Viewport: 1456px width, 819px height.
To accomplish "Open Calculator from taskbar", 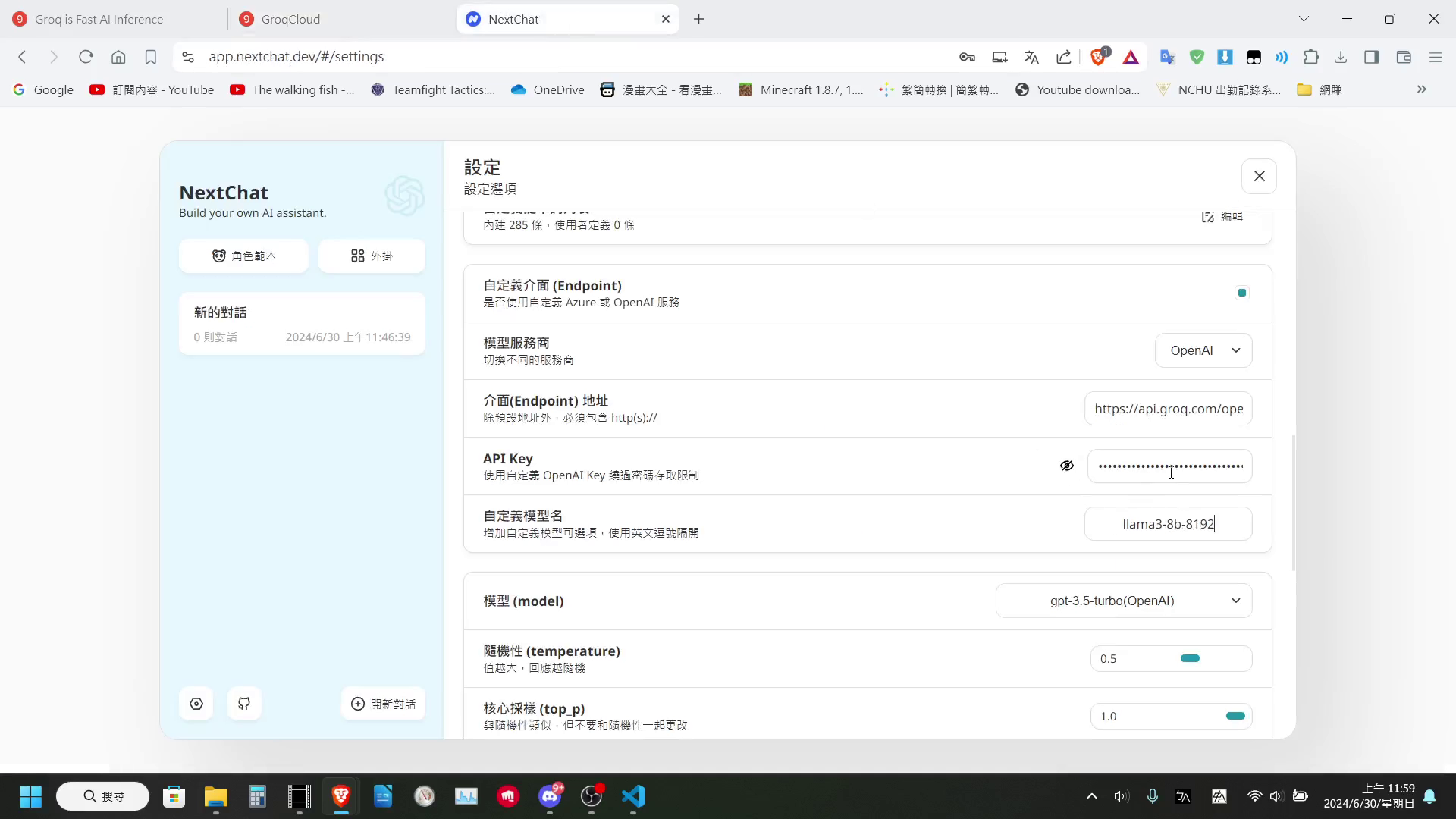I will 257,796.
